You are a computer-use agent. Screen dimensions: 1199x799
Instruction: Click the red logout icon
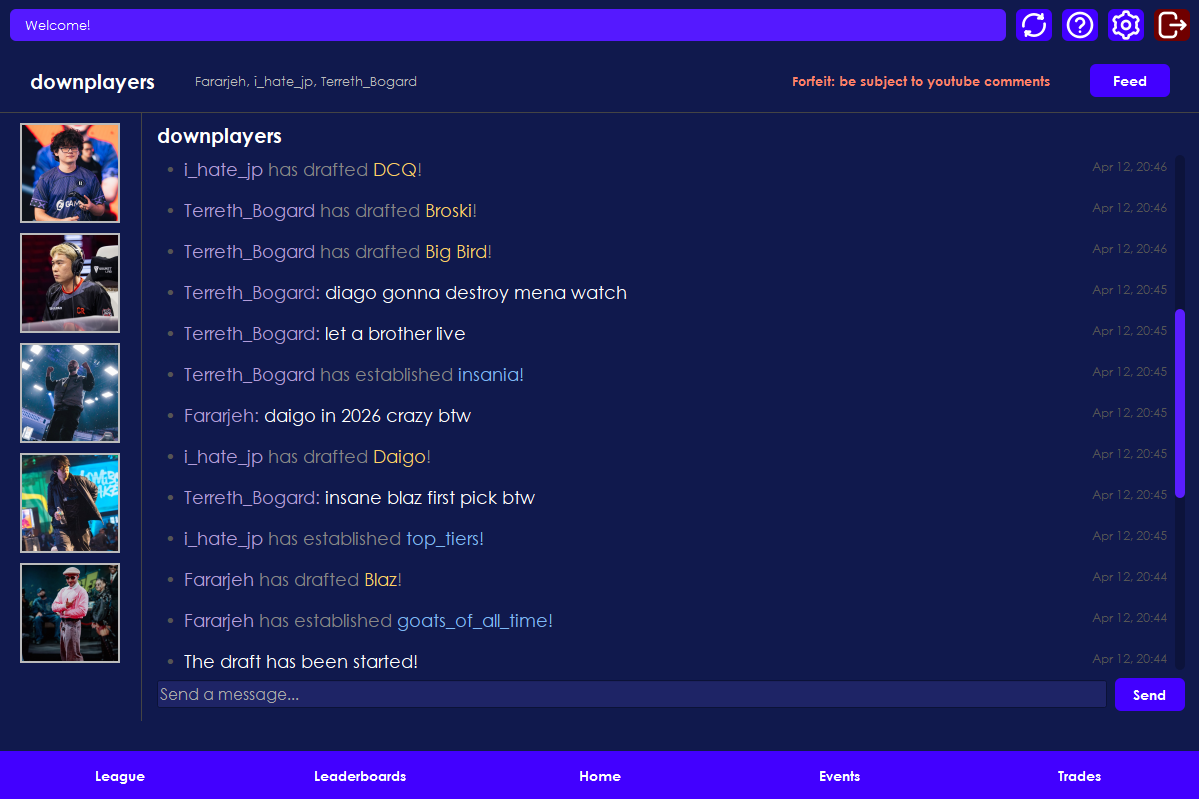[x=1171, y=25]
